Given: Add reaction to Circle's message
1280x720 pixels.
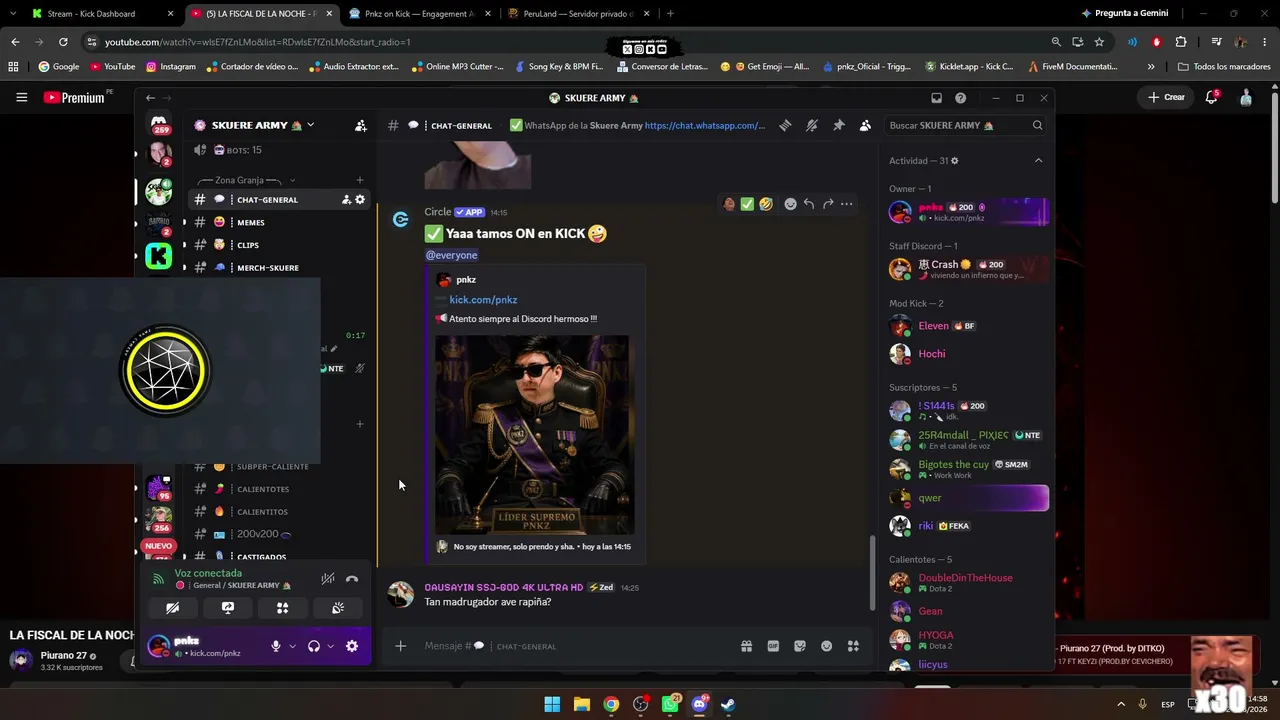Looking at the screenshot, I should [x=790, y=204].
